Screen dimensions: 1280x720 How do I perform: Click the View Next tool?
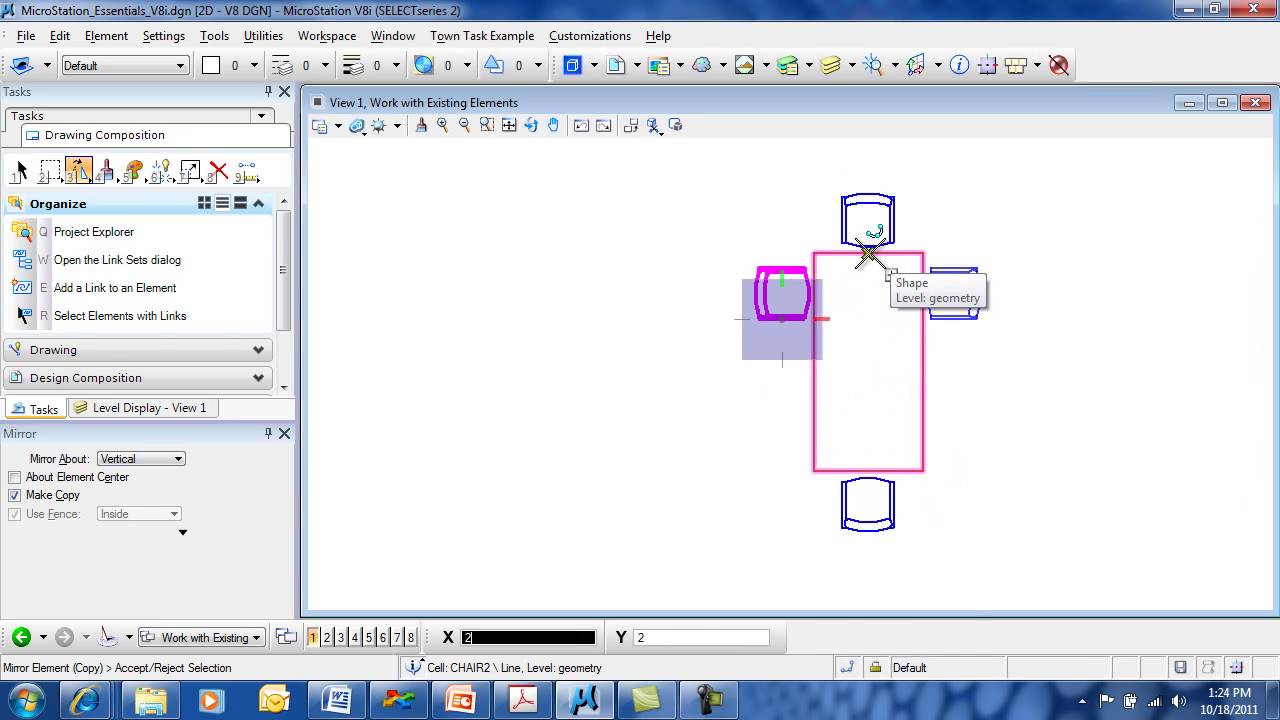click(x=603, y=125)
